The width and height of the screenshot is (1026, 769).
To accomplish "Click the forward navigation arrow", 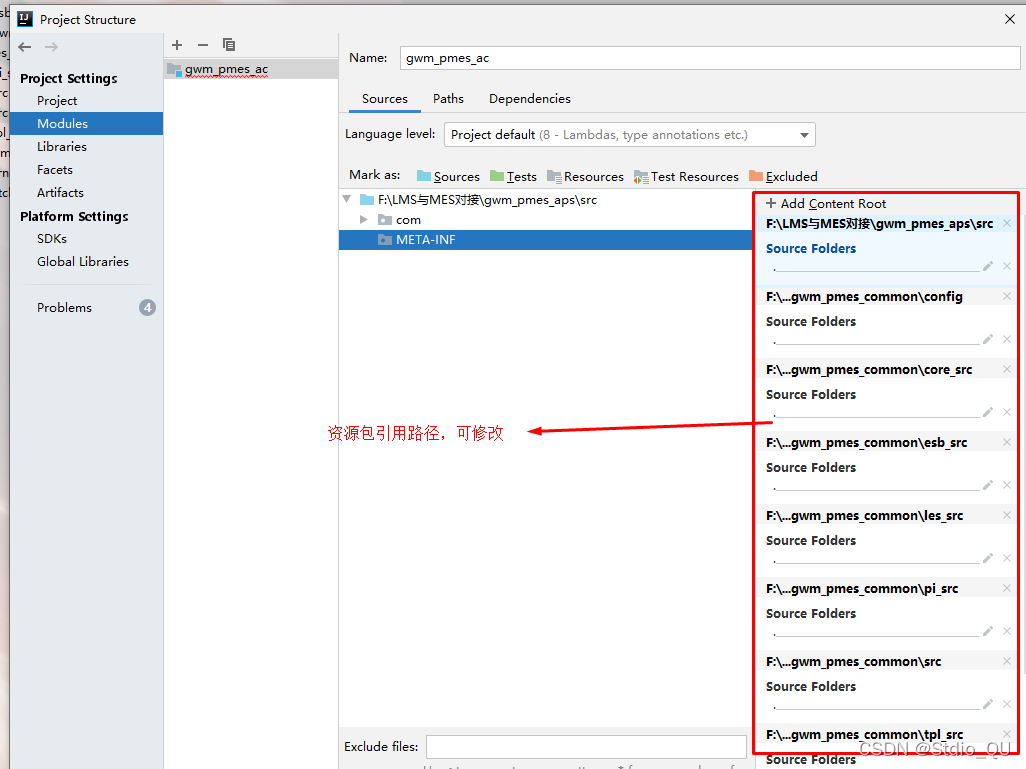I will (x=52, y=47).
